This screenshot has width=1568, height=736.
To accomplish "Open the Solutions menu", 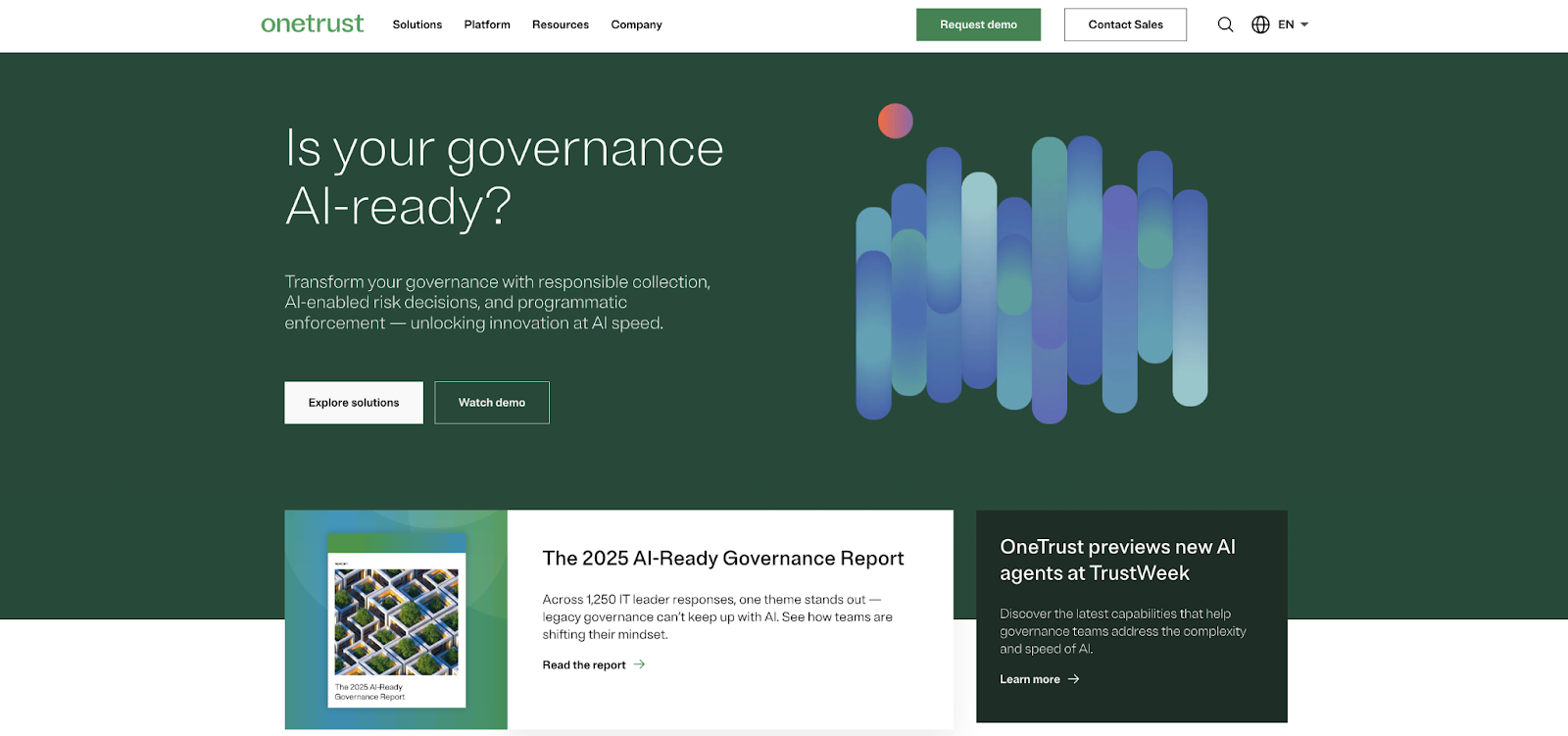I will [416, 25].
